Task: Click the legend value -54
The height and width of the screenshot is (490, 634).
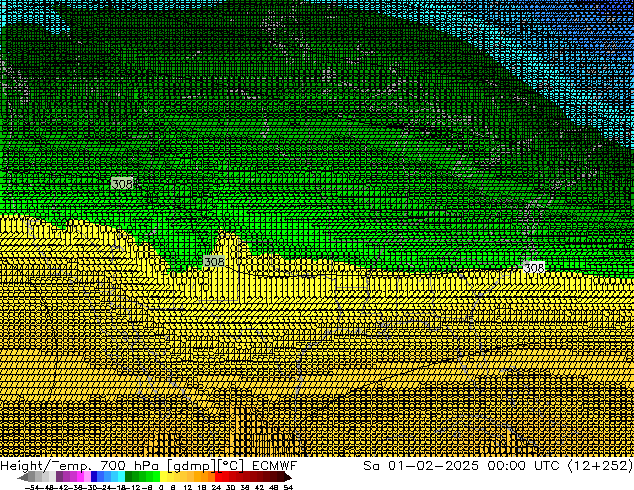Action: coord(32,487)
